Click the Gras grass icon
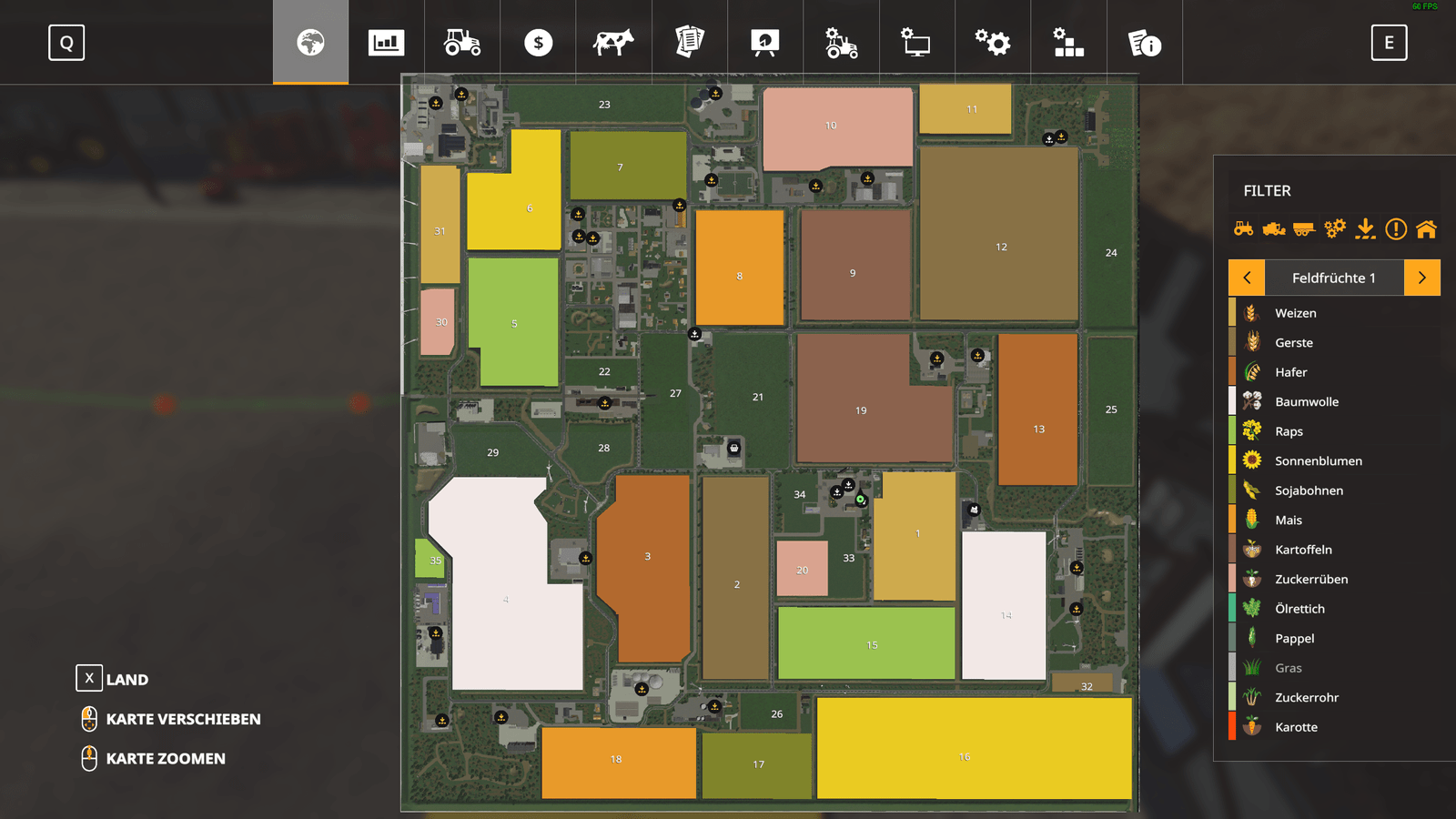 1252,668
